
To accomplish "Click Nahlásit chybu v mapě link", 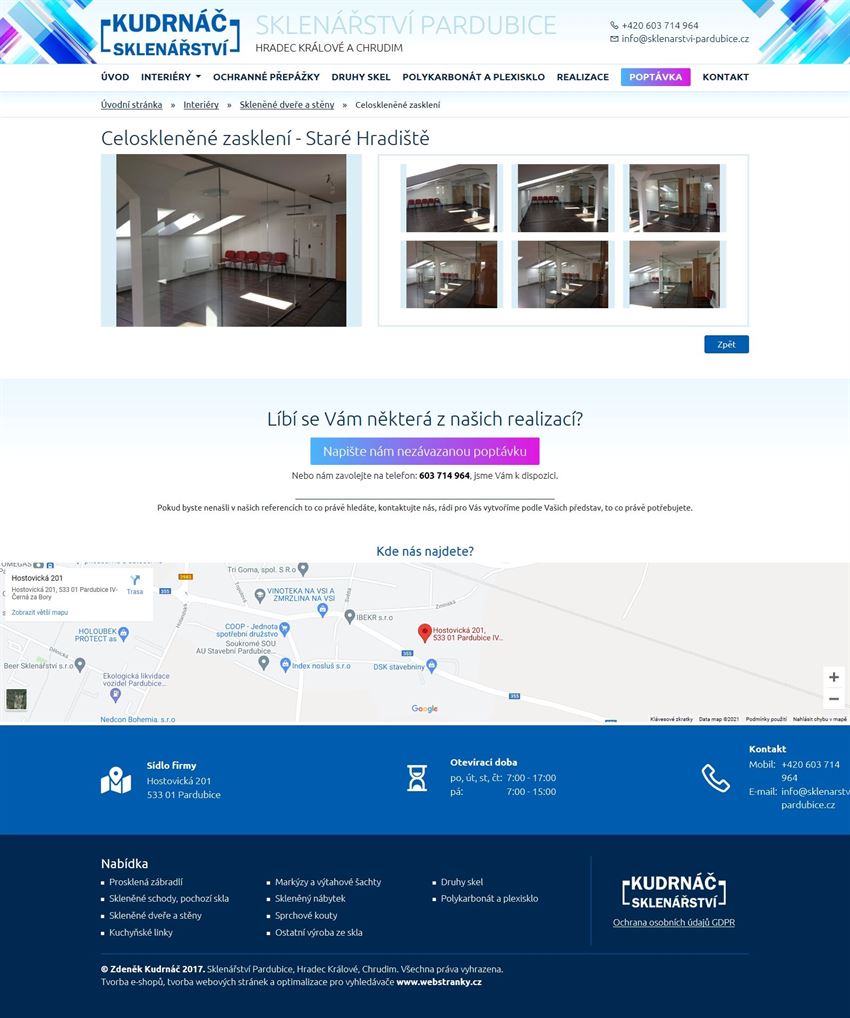I will (x=819, y=719).
